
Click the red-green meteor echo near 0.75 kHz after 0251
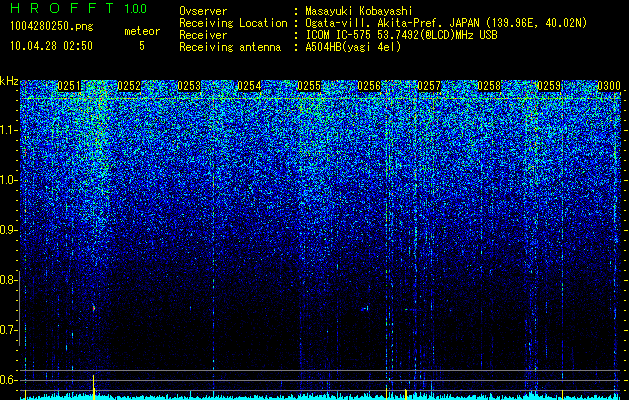tap(93, 308)
